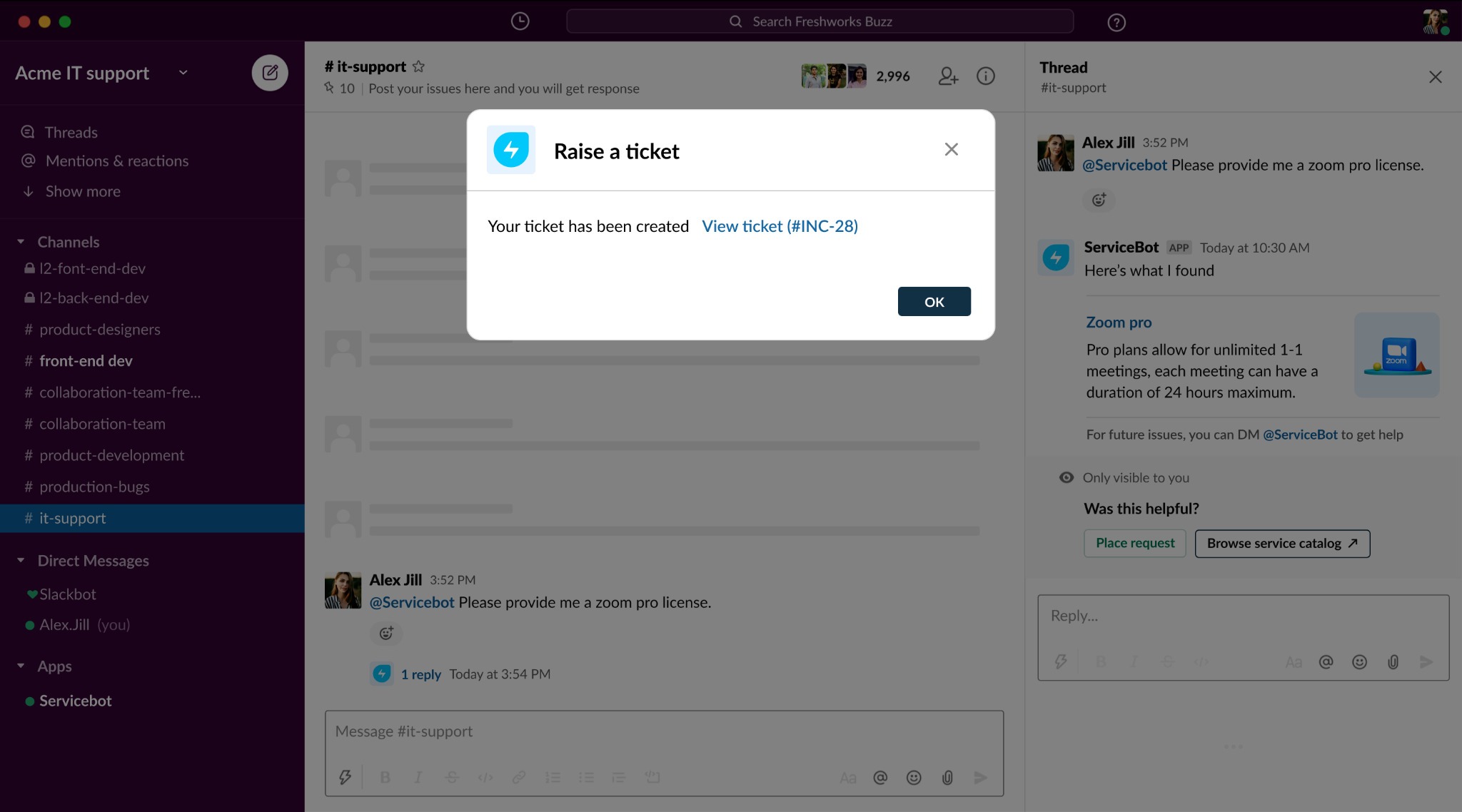
Task: Open the View ticket (#INC-28) link
Action: [x=780, y=226]
